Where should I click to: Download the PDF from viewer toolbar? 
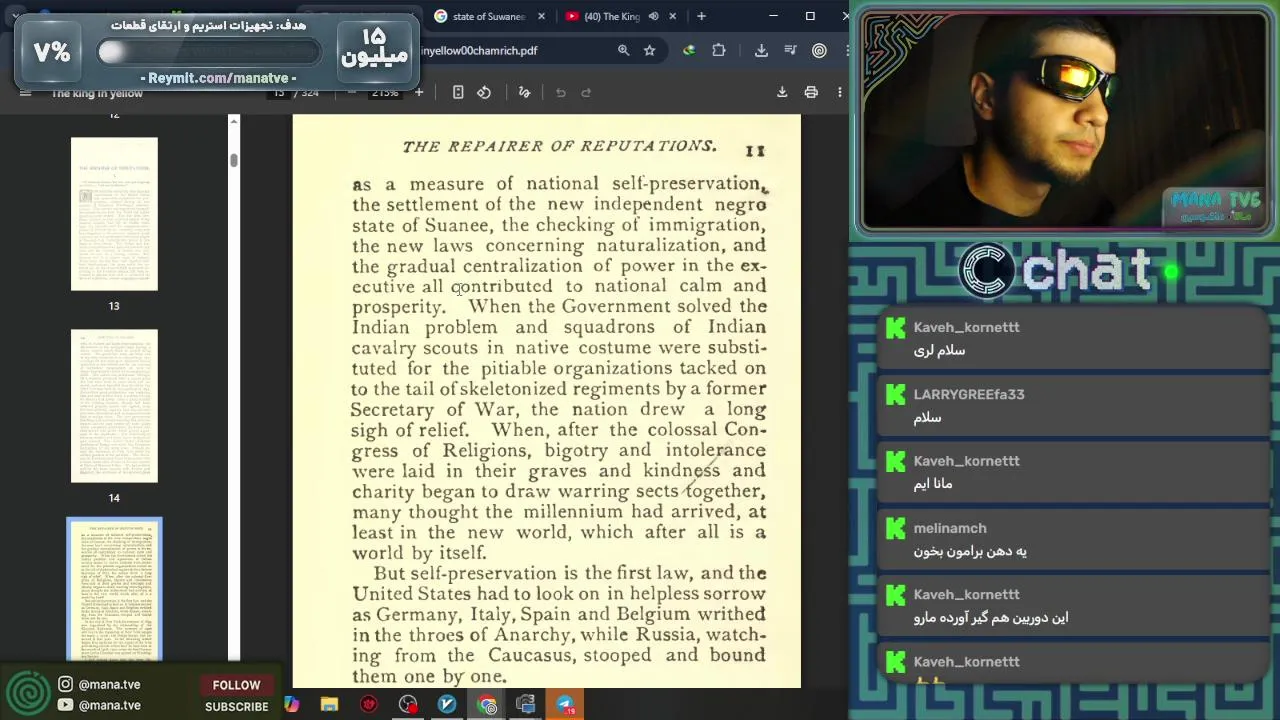point(782,92)
